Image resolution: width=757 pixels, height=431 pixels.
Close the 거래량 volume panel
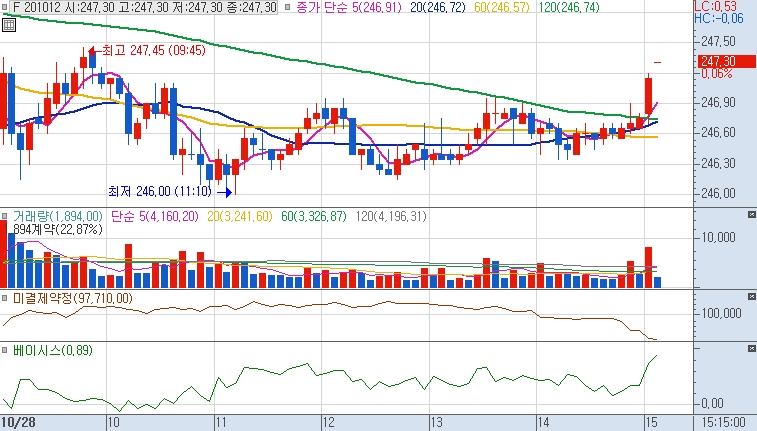click(x=750, y=215)
